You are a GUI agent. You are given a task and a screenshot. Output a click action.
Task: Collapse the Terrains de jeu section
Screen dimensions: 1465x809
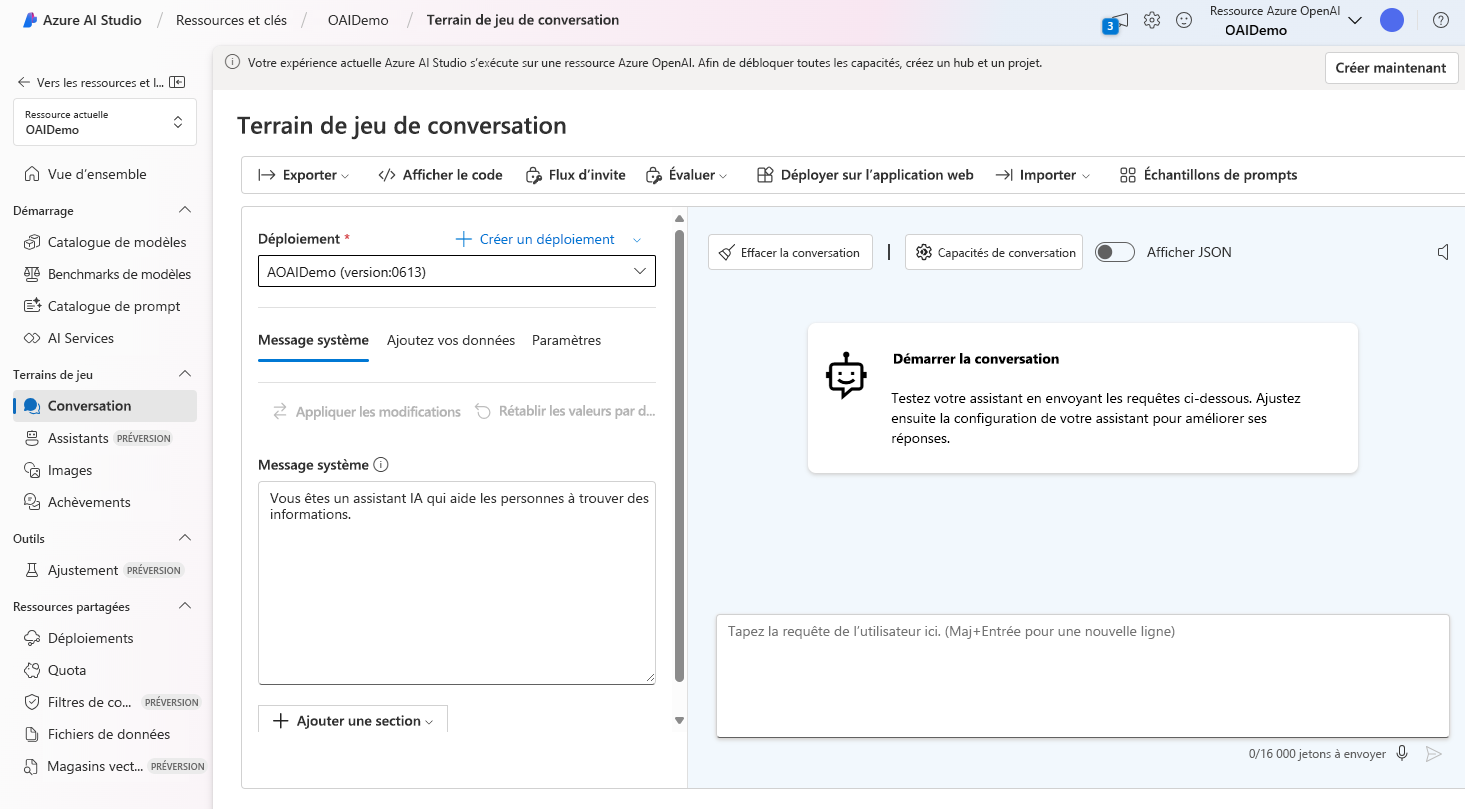point(184,374)
